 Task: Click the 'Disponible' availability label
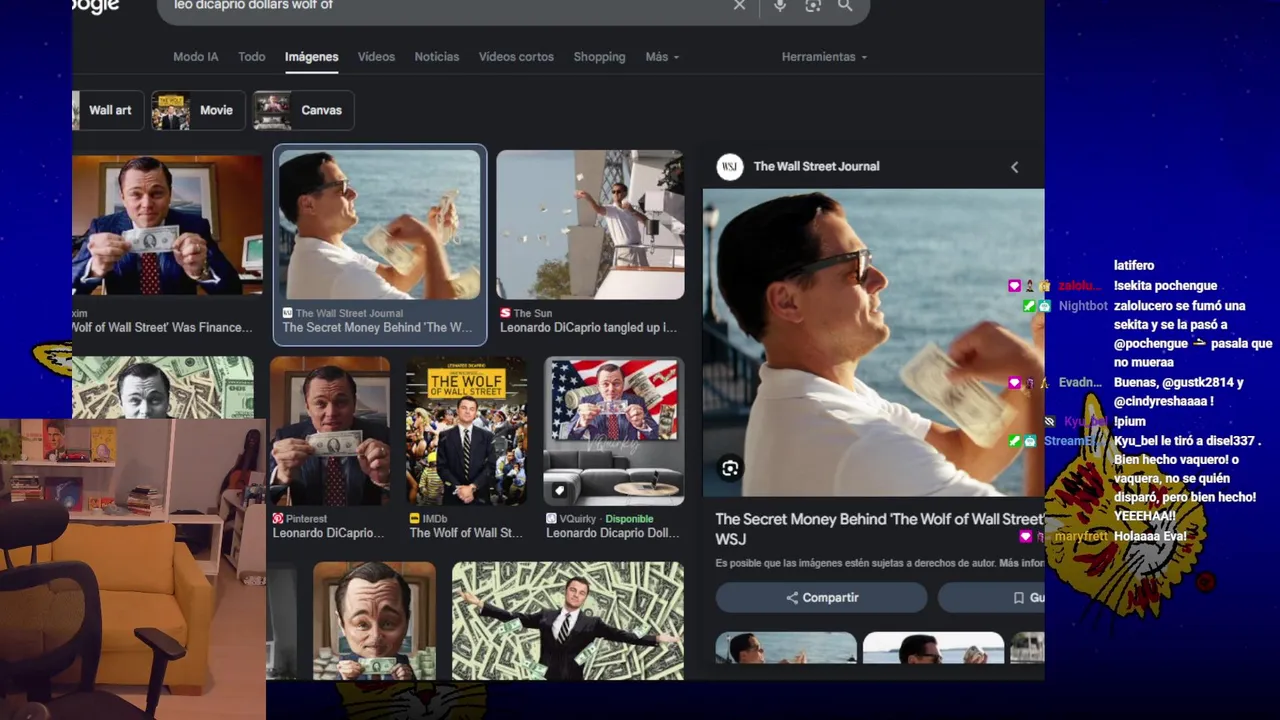tap(629, 519)
